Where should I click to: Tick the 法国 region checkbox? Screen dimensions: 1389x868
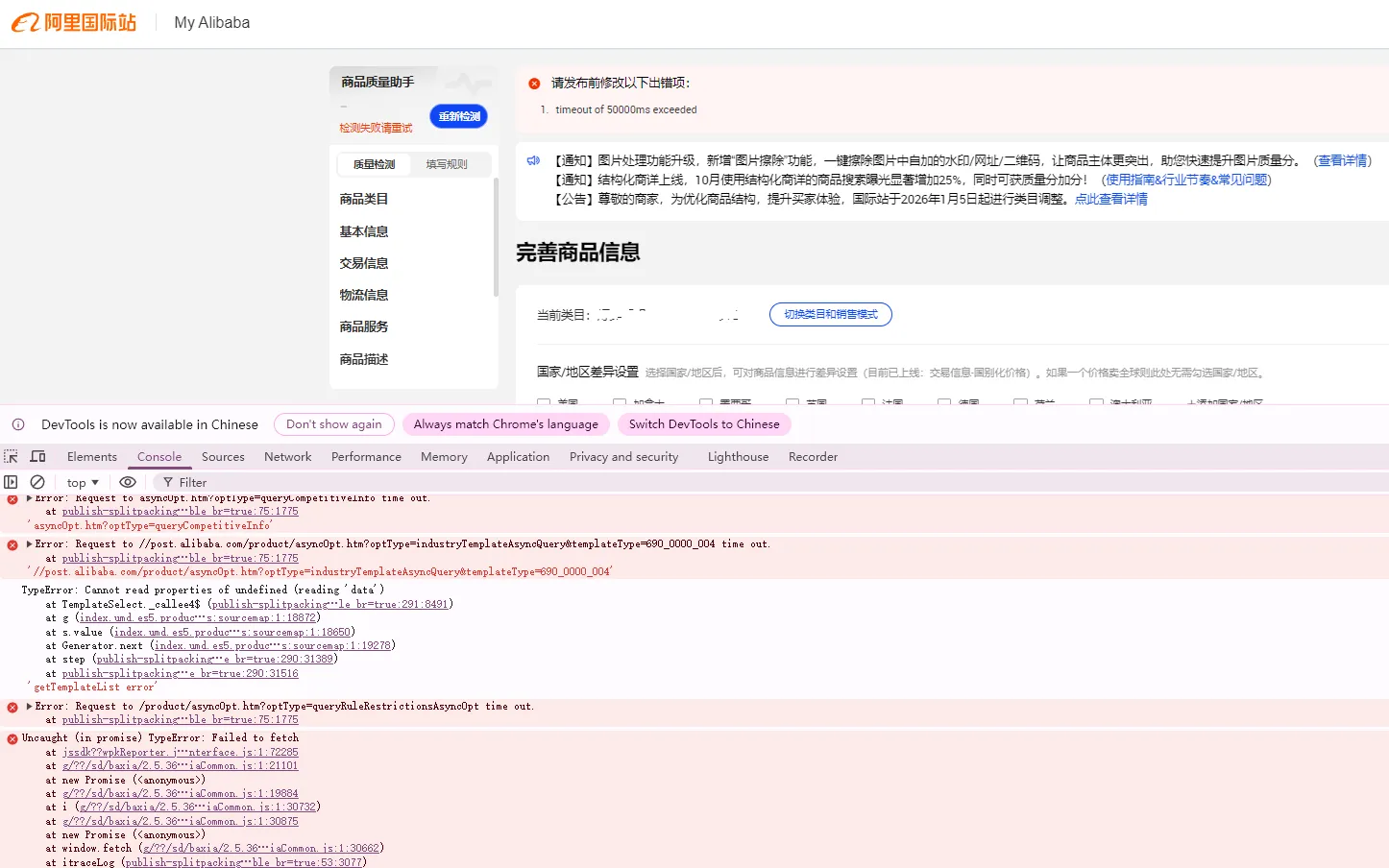pyautogui.click(x=867, y=401)
